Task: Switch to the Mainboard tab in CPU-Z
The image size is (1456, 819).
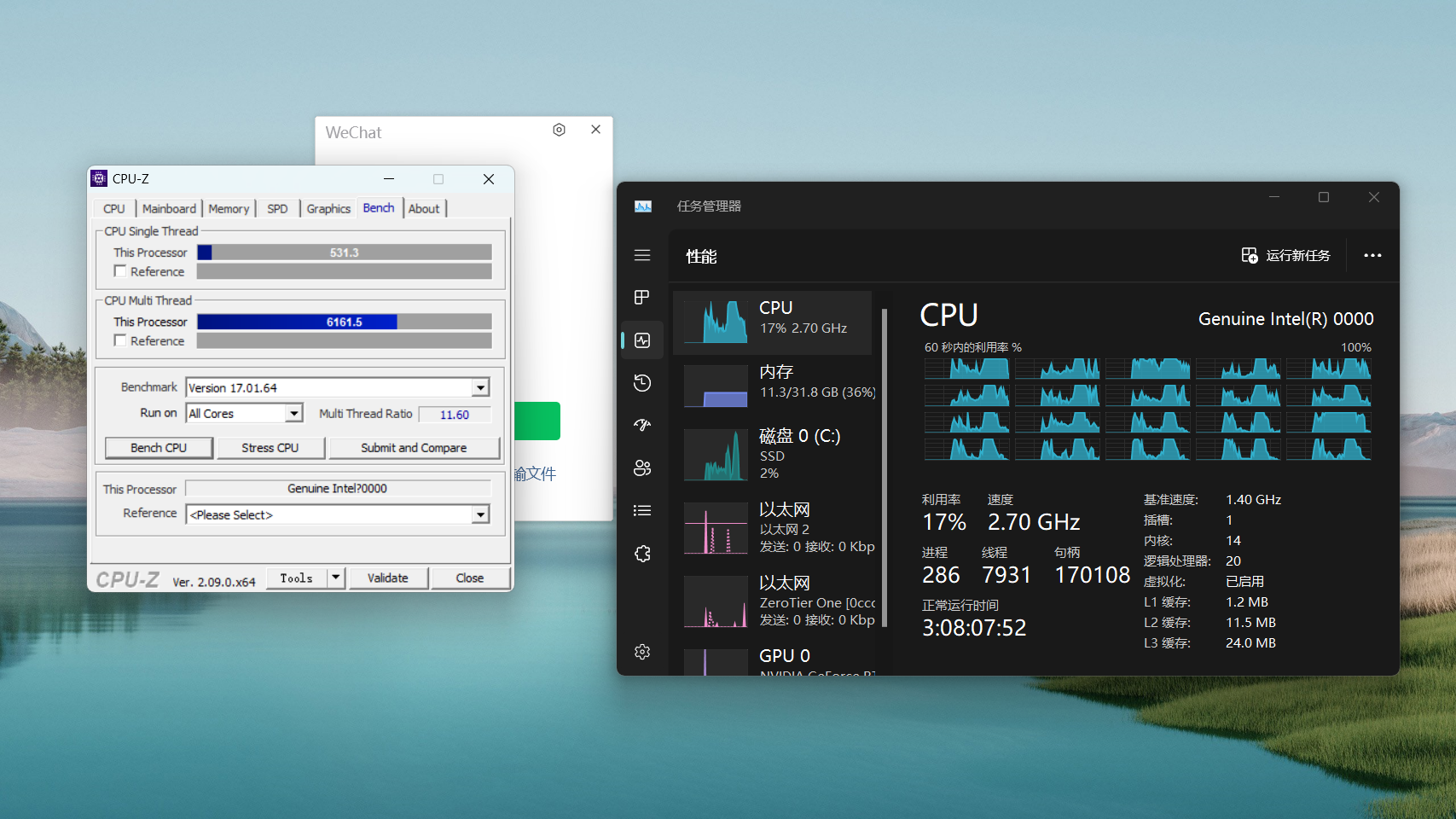Action: click(x=169, y=209)
